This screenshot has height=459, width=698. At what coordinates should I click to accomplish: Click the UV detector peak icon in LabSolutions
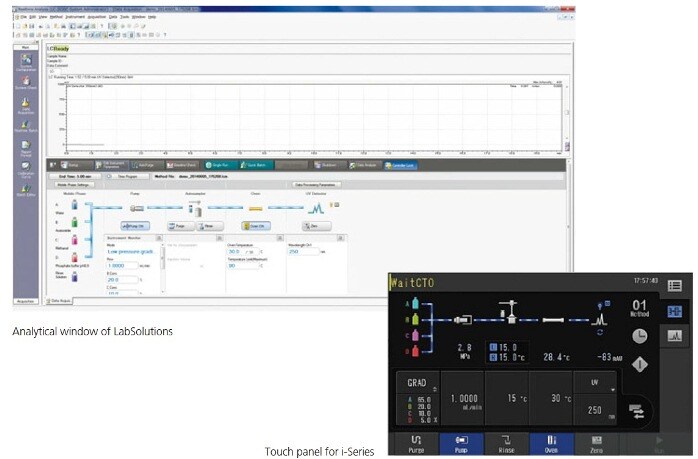316,208
